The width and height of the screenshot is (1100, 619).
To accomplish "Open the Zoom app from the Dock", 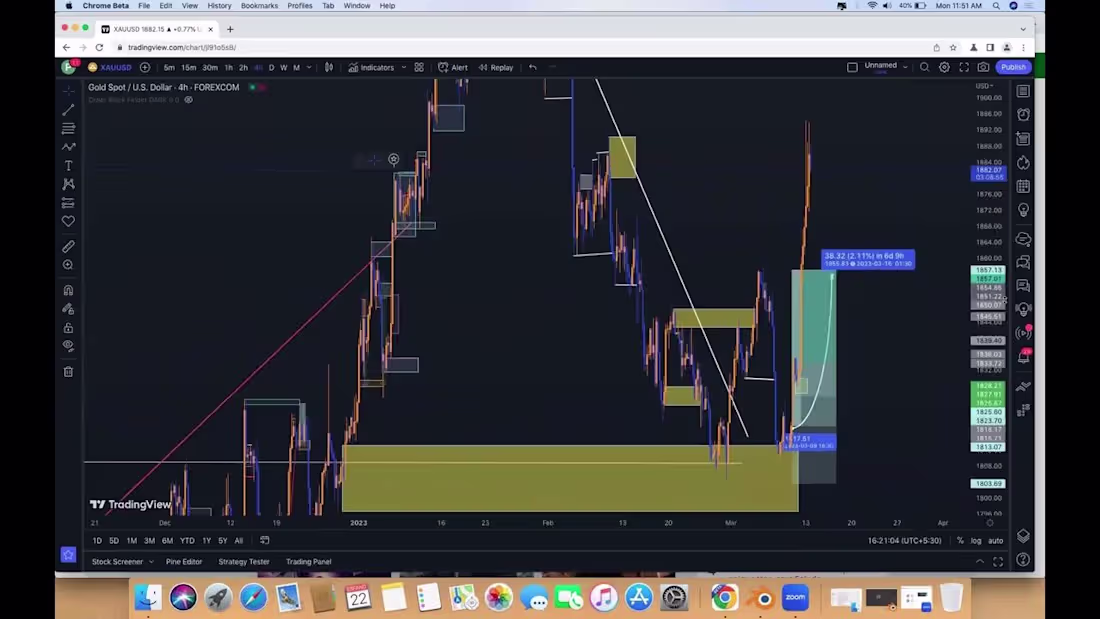I will click(x=794, y=598).
